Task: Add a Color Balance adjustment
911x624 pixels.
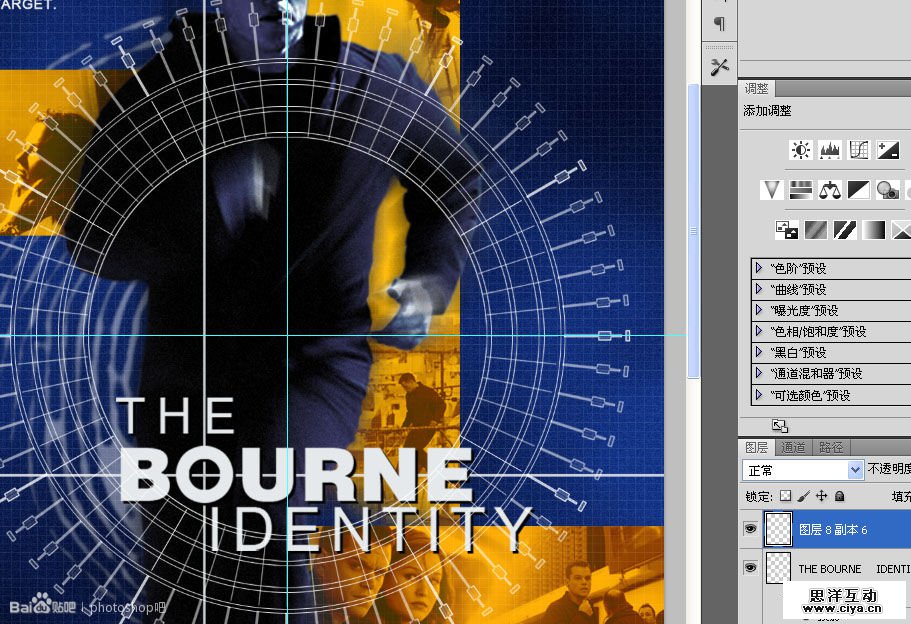Action: pos(830,190)
